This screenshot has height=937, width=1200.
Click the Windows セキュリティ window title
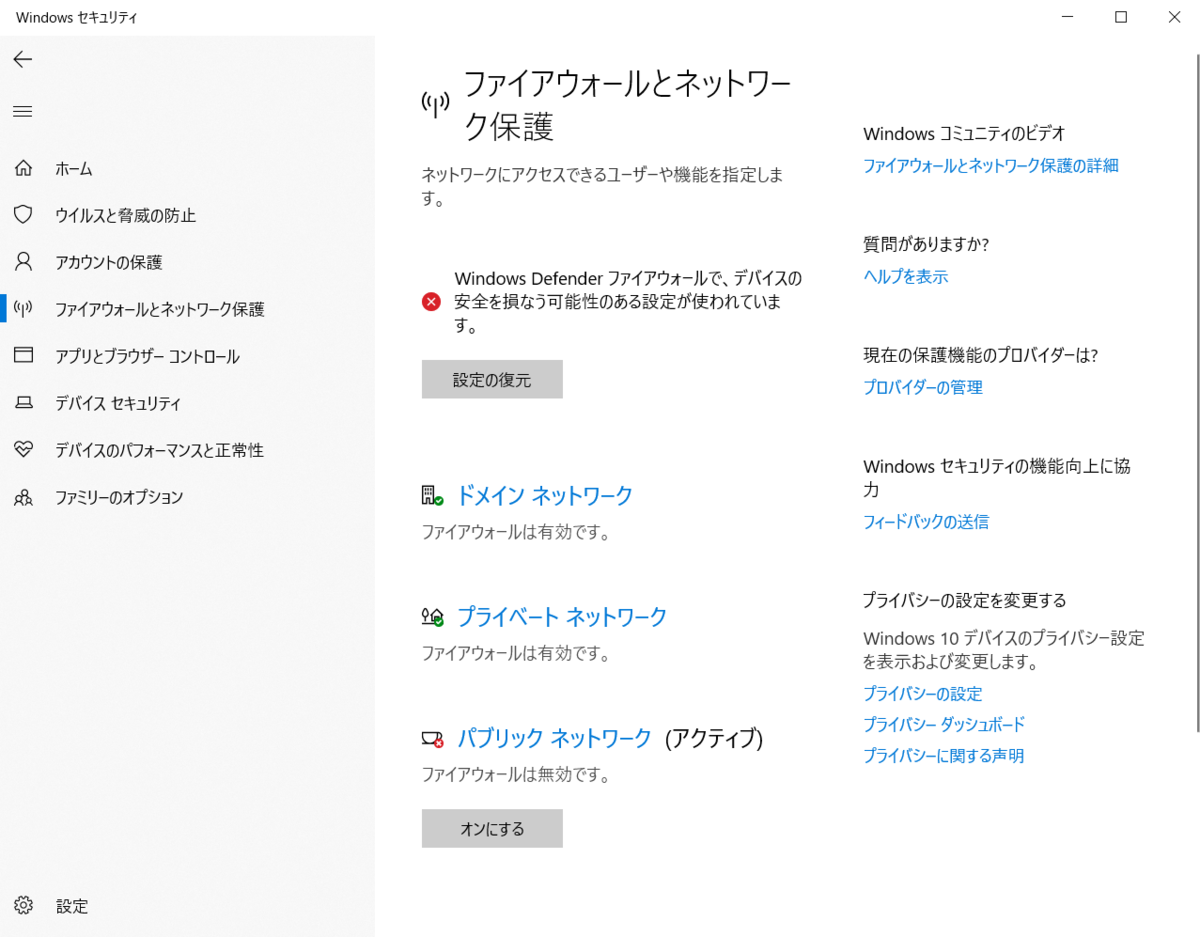(78, 18)
